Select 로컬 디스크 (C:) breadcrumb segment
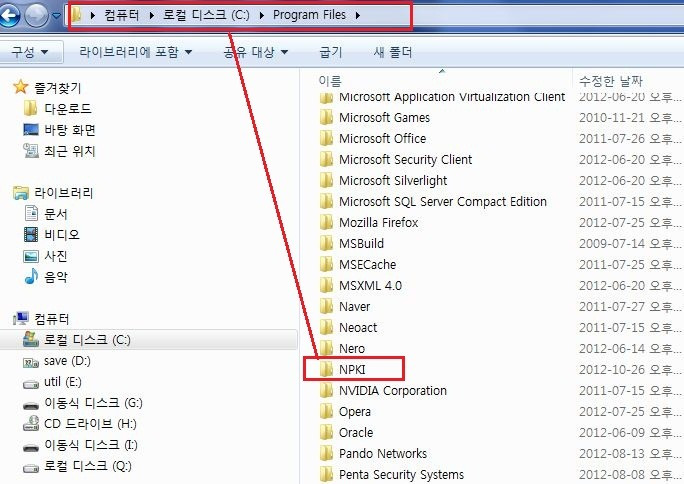Image resolution: width=684 pixels, height=484 pixels. pos(206,15)
